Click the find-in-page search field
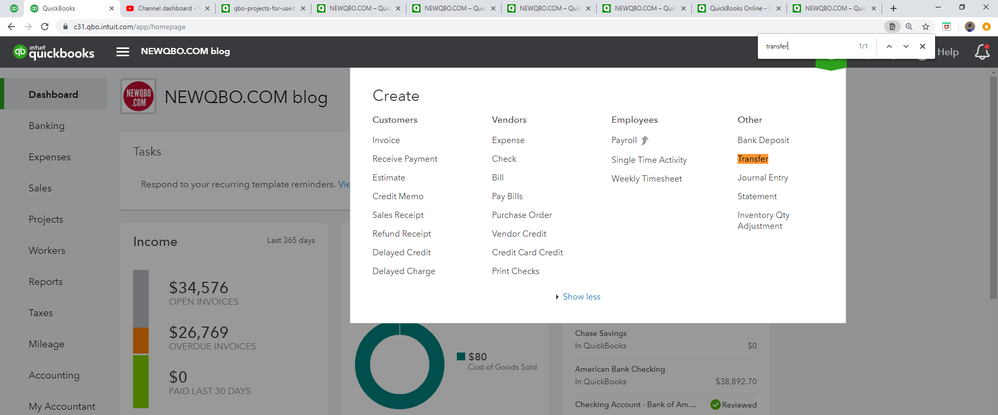Screen dimensions: 998x415 tap(806, 47)
